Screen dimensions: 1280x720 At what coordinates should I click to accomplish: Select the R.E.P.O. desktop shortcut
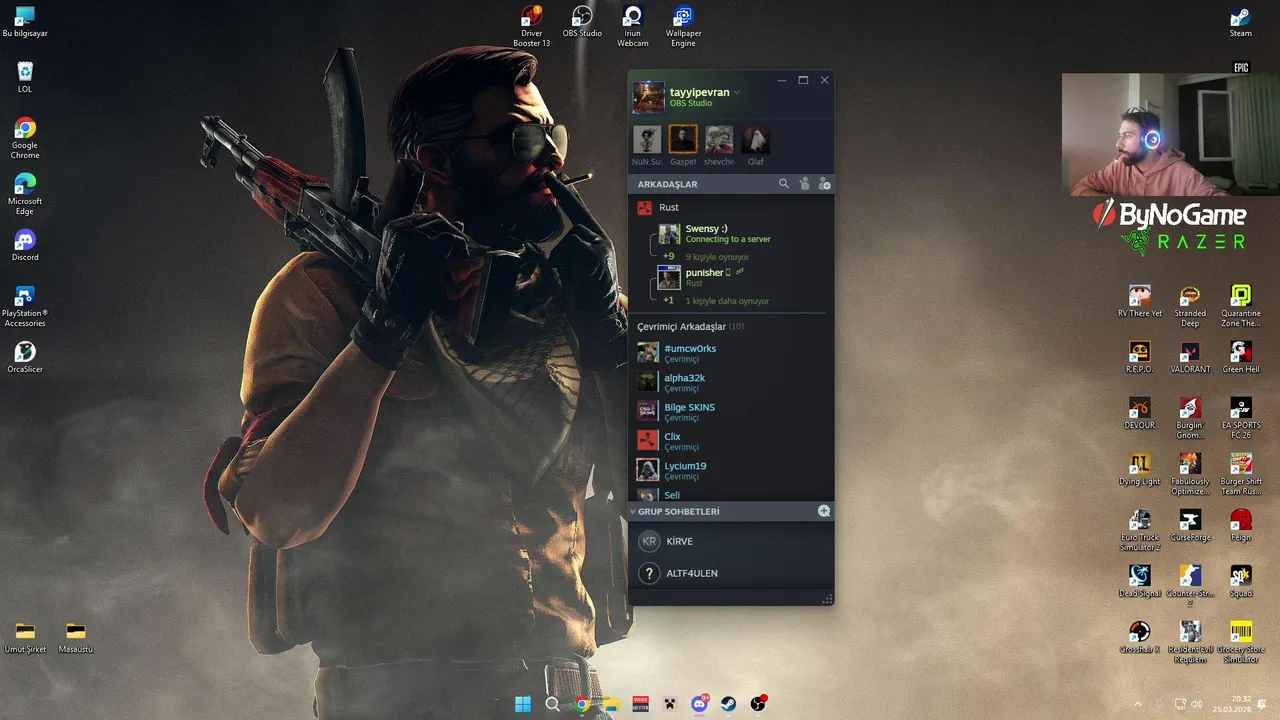[1139, 357]
